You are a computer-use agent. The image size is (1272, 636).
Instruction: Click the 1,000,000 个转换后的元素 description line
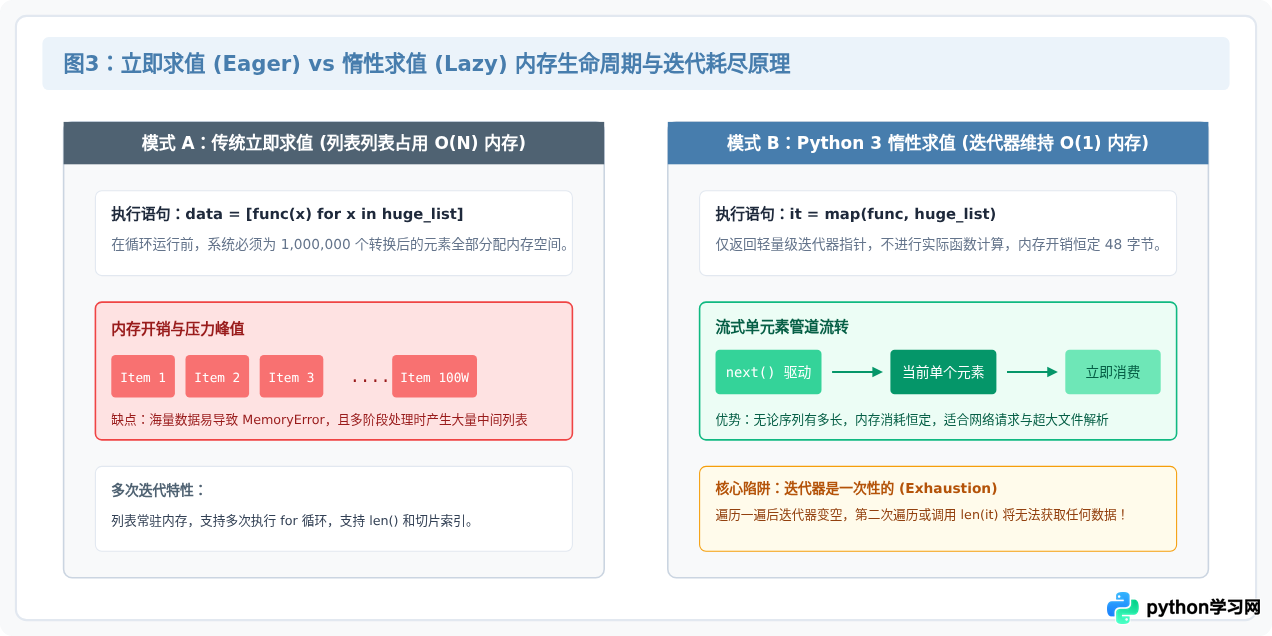click(340, 243)
